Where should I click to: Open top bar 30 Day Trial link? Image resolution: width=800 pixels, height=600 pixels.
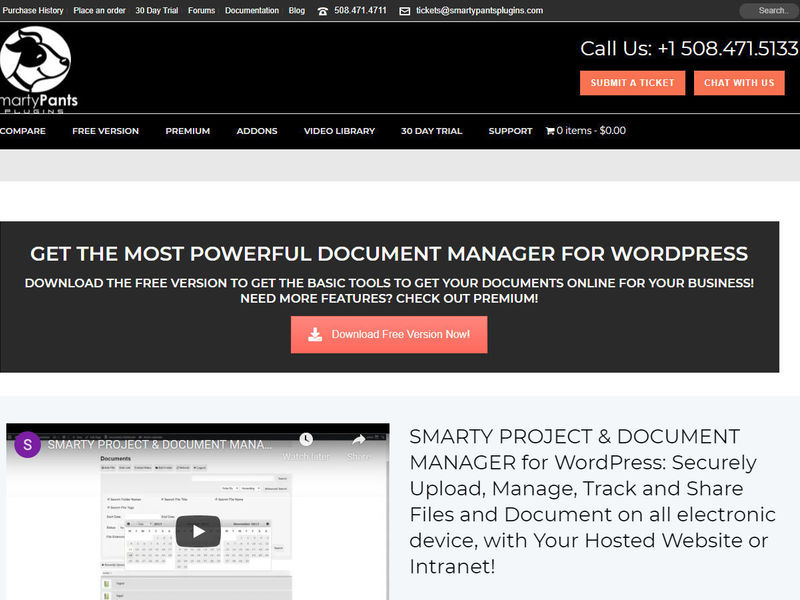(157, 11)
